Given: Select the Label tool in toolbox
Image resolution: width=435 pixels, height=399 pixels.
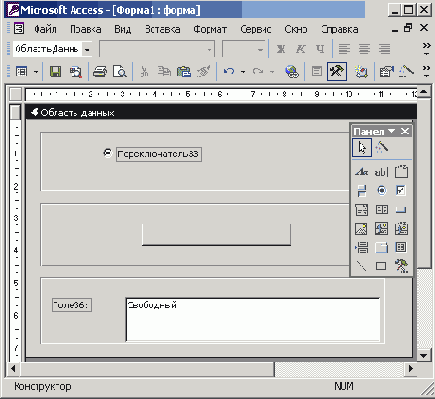Looking at the screenshot, I should click(361, 172).
